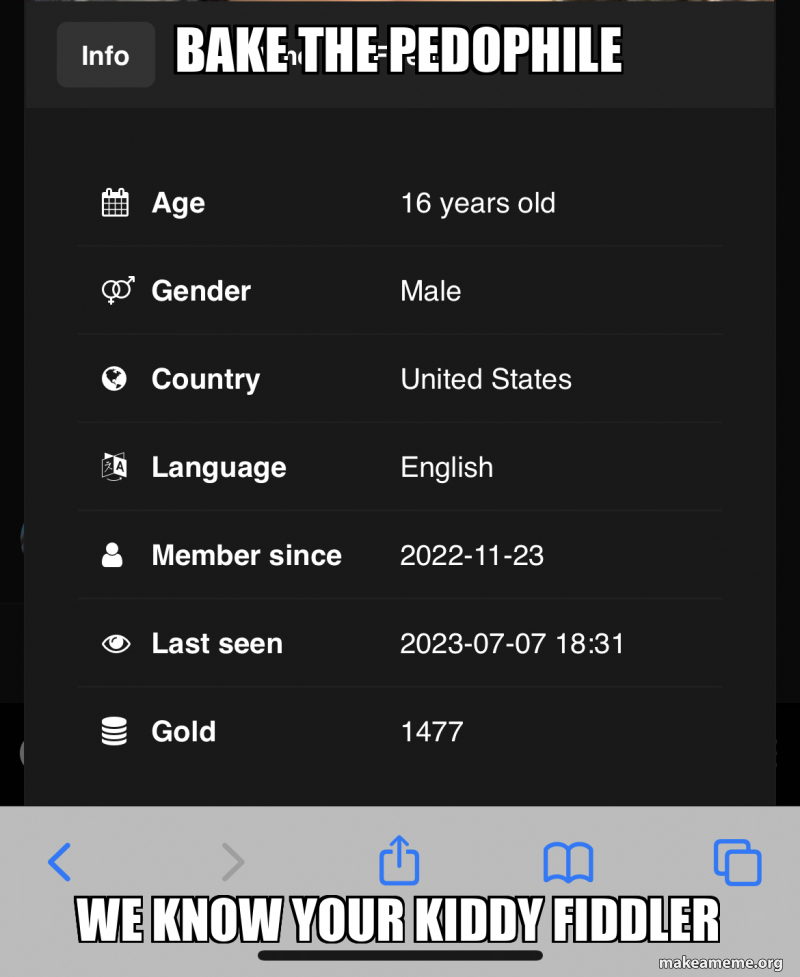
Task: Click the gender symbol icon
Action: 117,291
